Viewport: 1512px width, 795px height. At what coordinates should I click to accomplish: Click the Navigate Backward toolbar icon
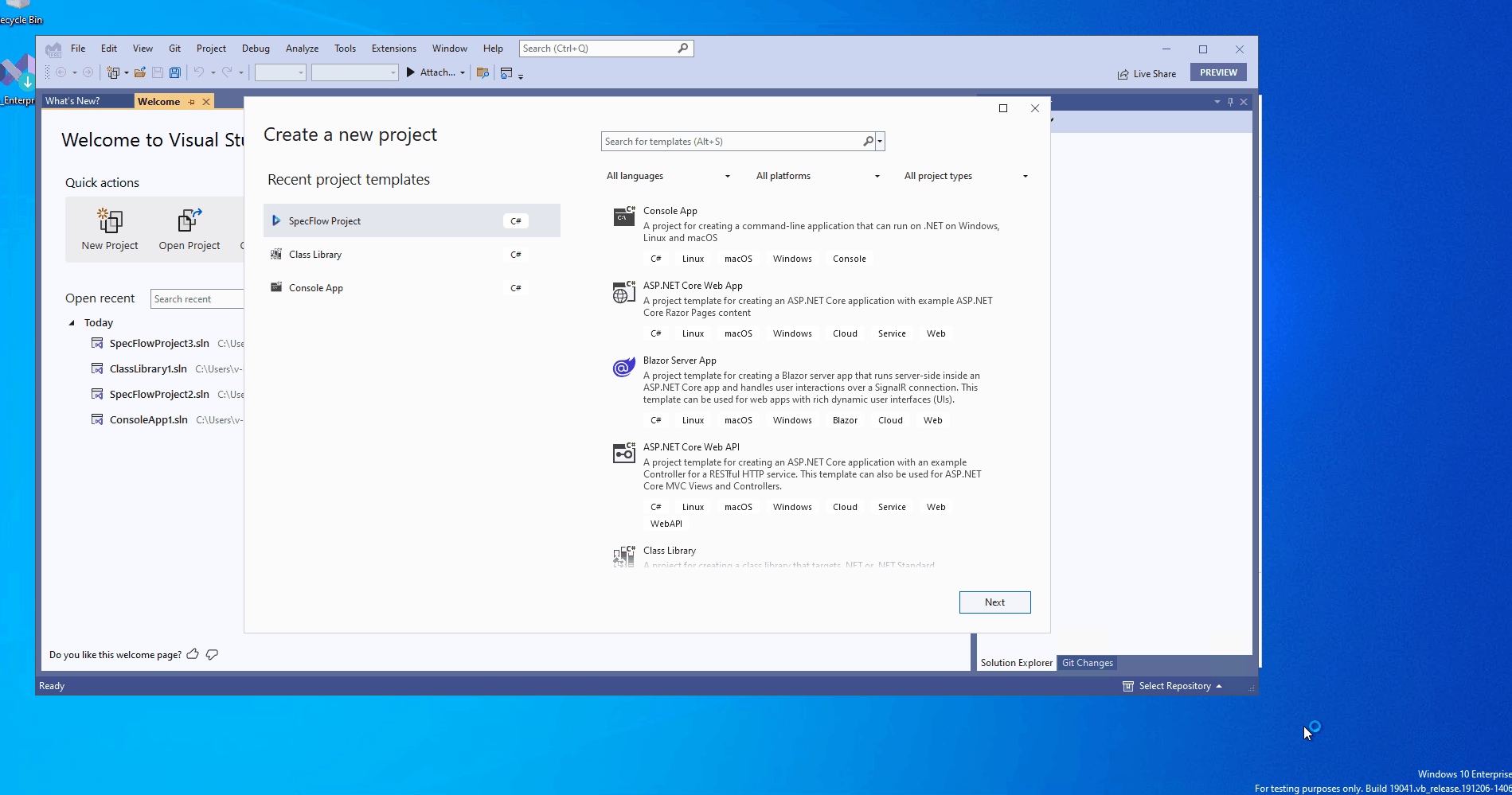[x=61, y=72]
